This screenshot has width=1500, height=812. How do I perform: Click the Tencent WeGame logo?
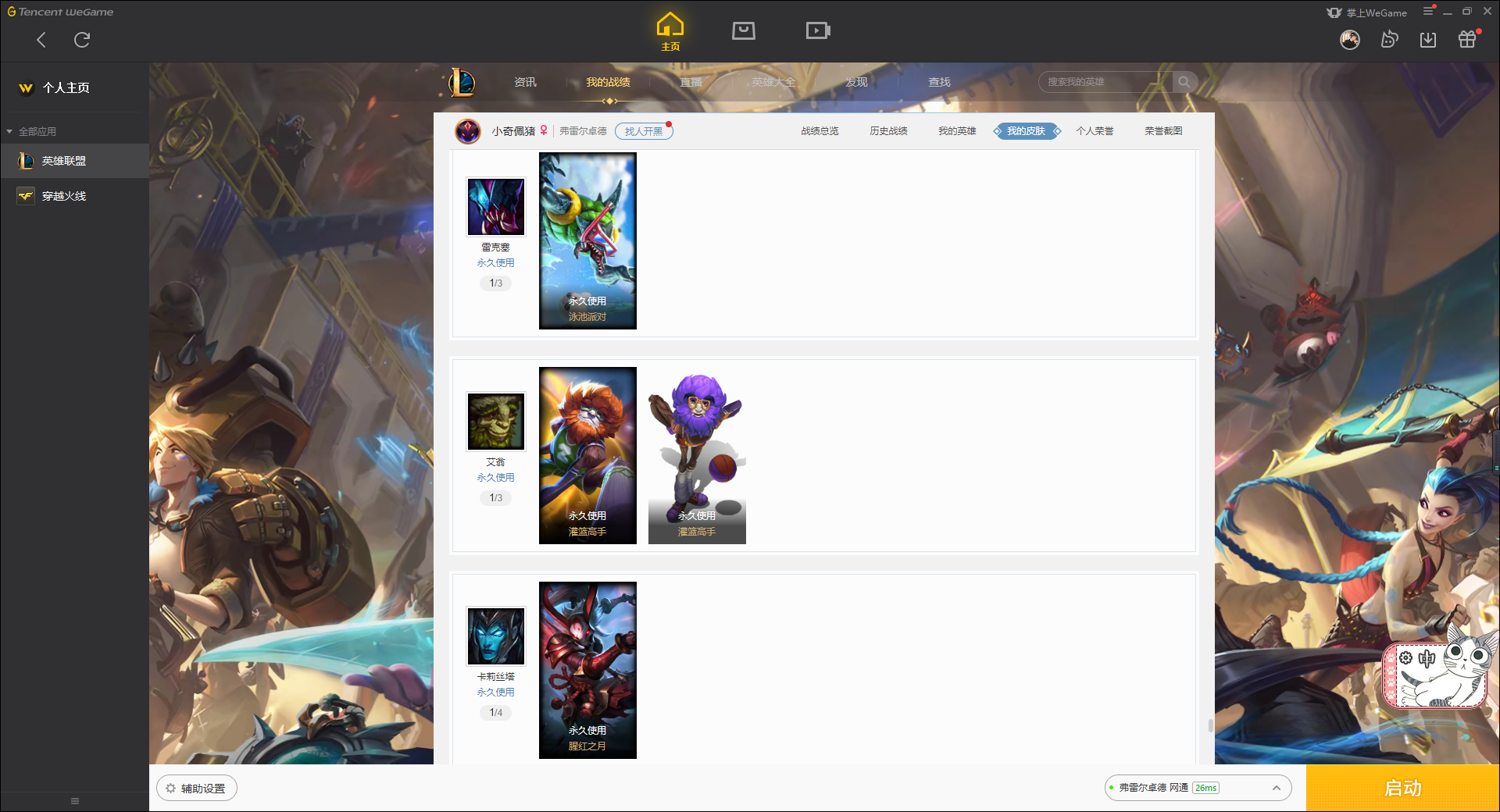coord(60,12)
